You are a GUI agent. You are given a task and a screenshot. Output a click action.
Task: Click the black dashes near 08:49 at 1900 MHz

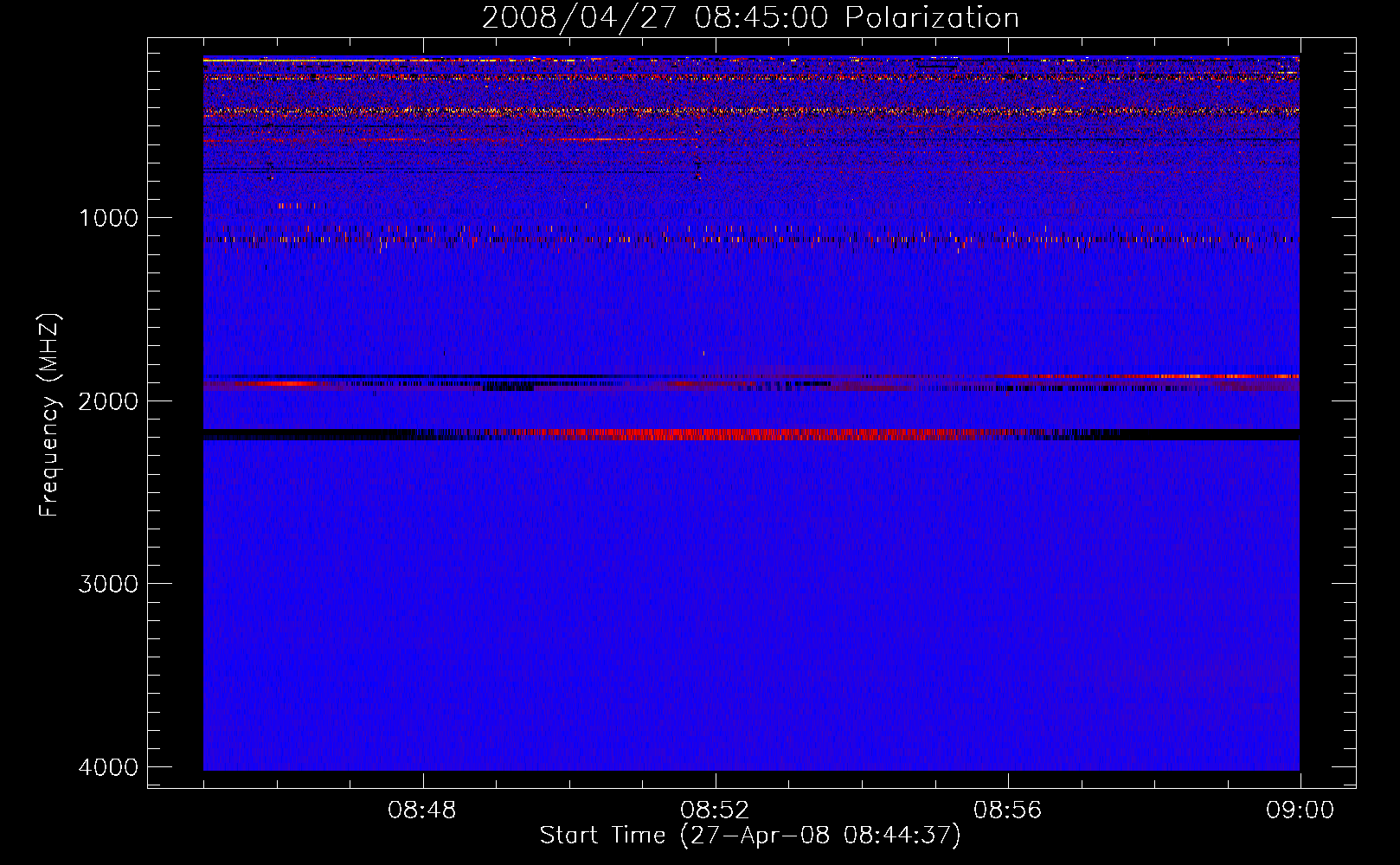tap(509, 388)
